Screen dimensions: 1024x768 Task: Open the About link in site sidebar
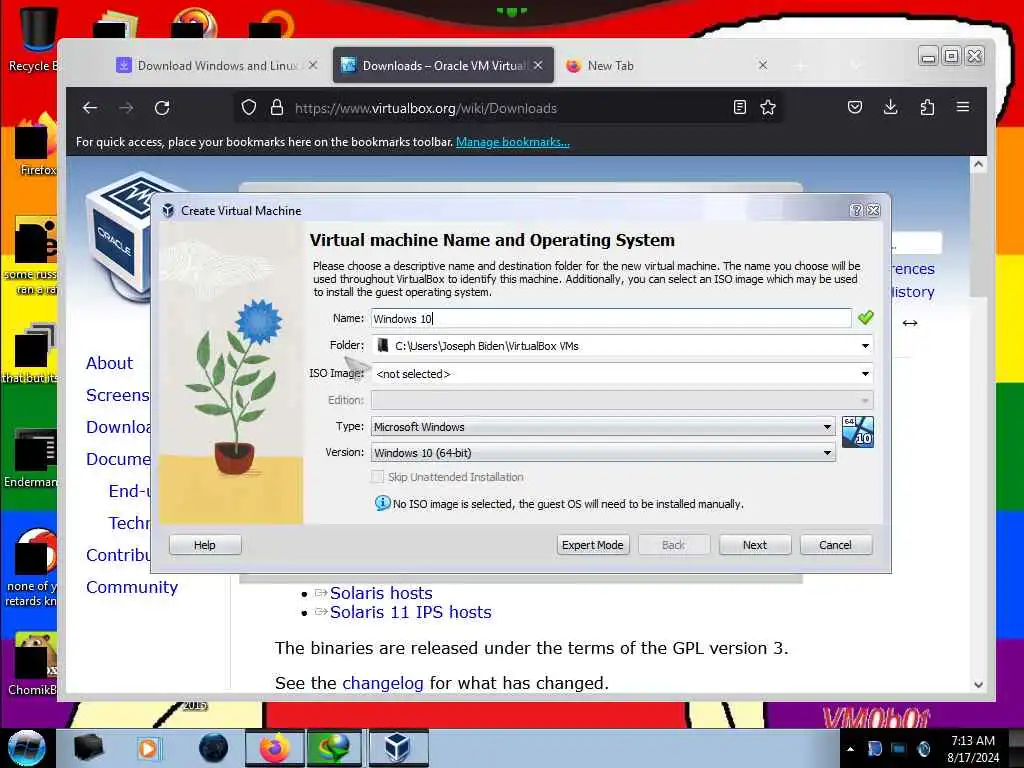[x=109, y=363]
